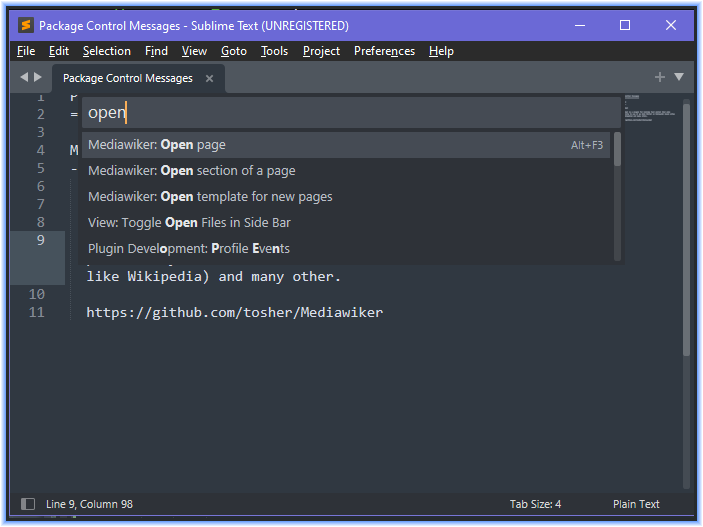
Task: Choose Plugin Development: Profile Events
Action: coord(346,248)
